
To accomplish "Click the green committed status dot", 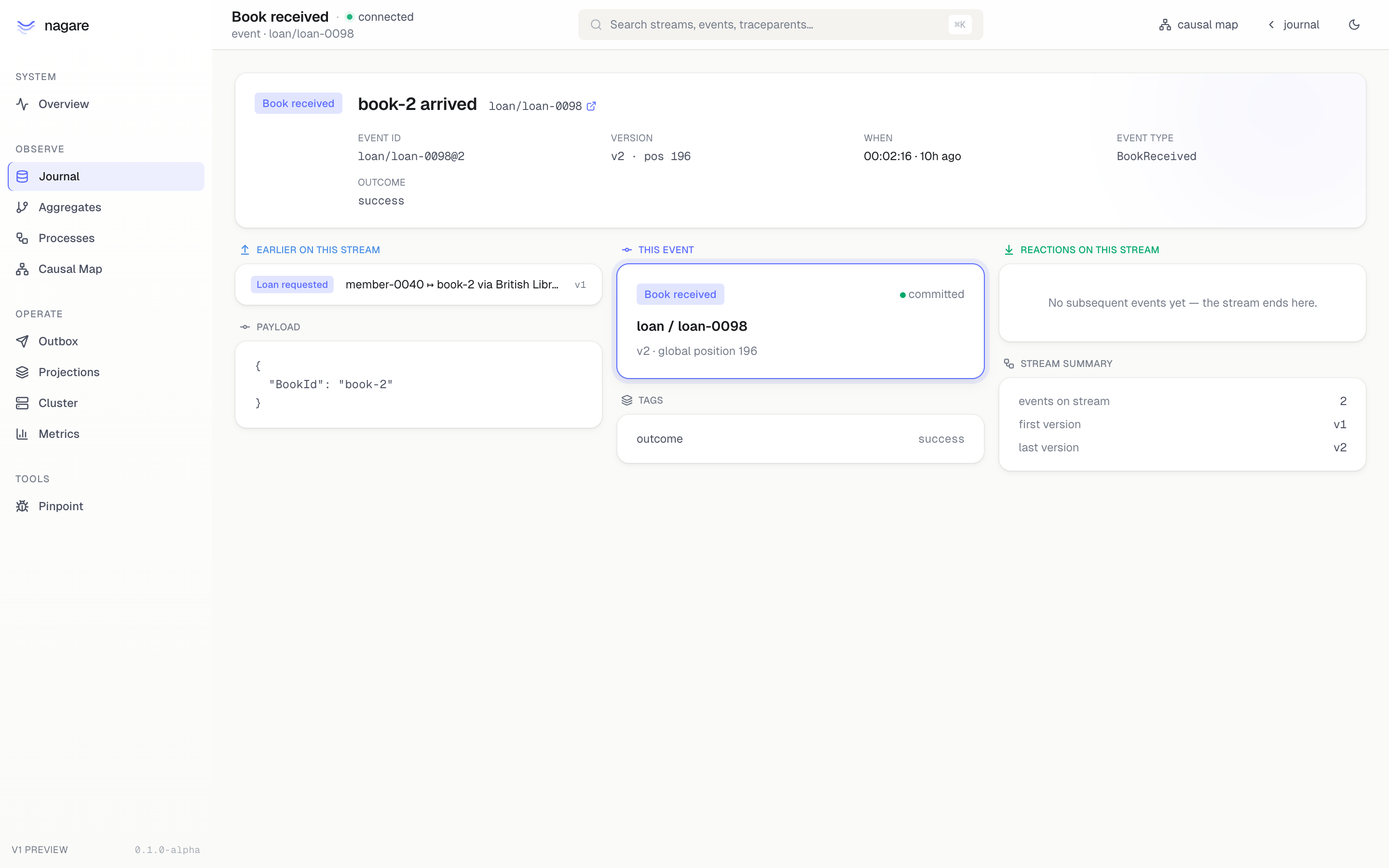I will 903,295.
